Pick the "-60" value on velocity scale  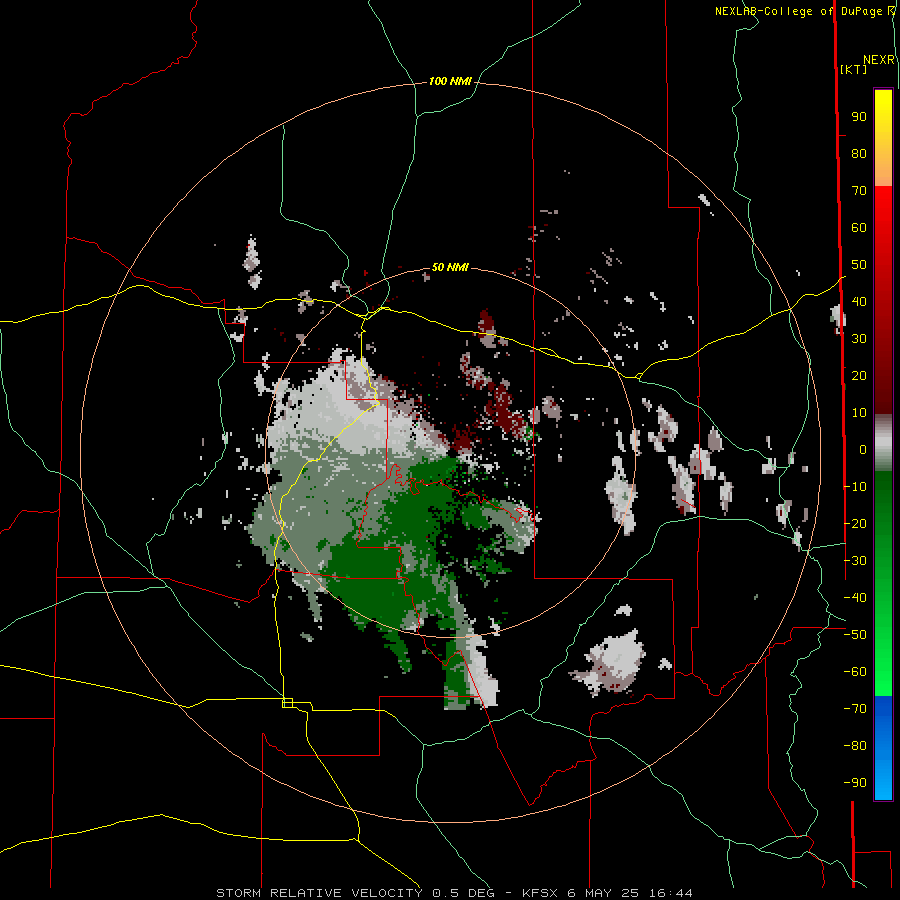[855, 672]
